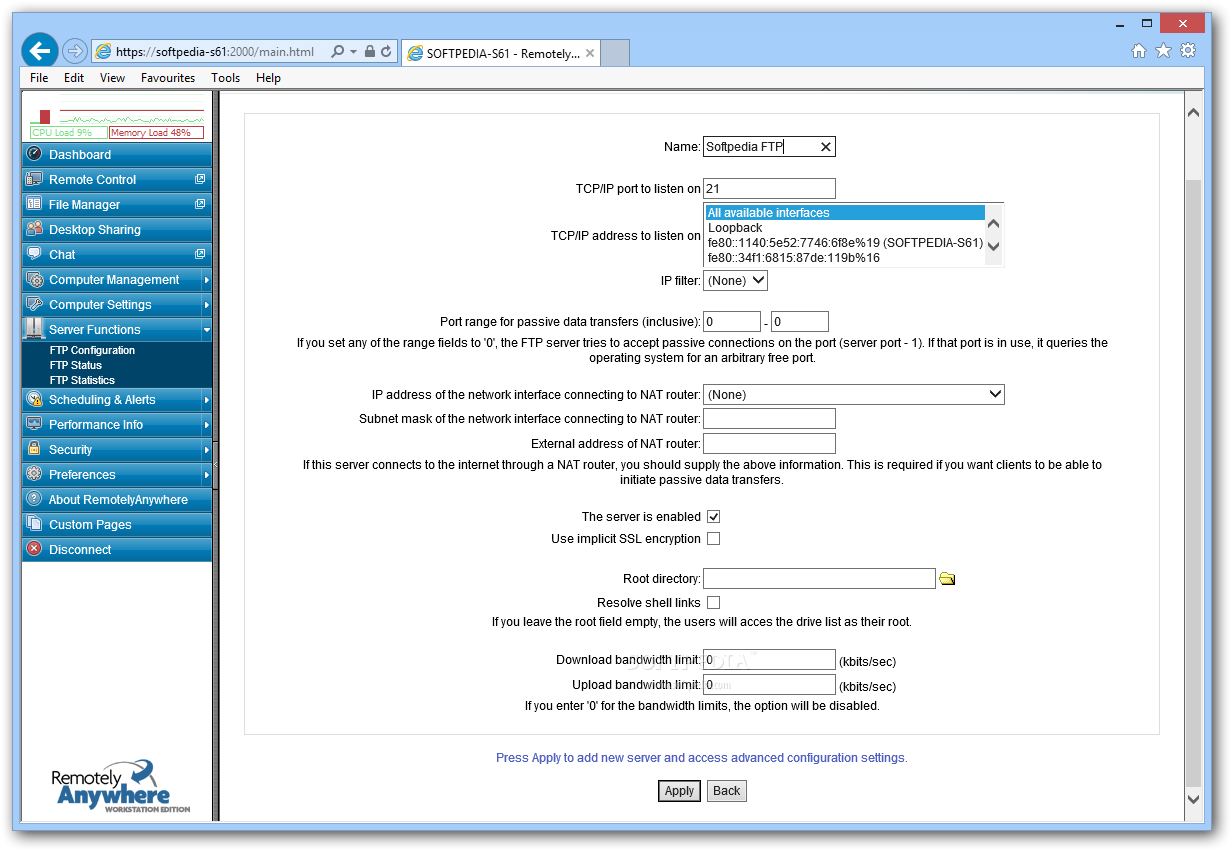Switch to SOFTPEDIA-S61 browser tab

[502, 53]
